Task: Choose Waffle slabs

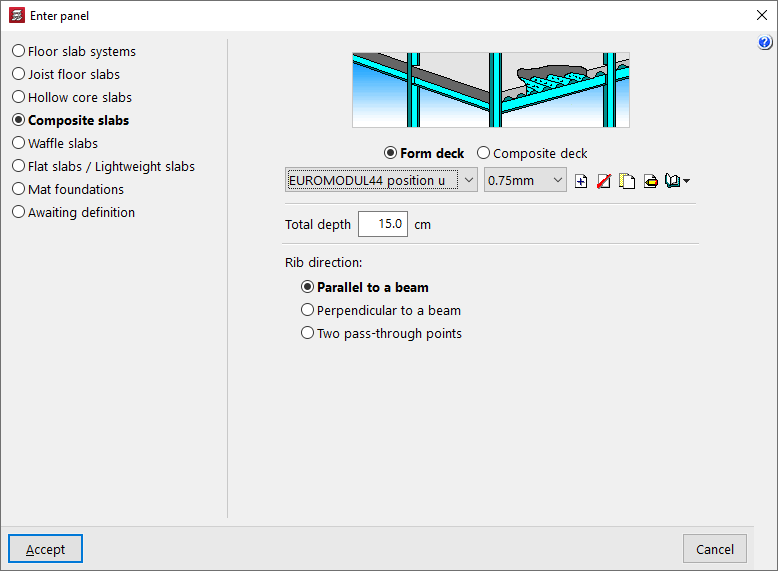Action: pos(55,143)
